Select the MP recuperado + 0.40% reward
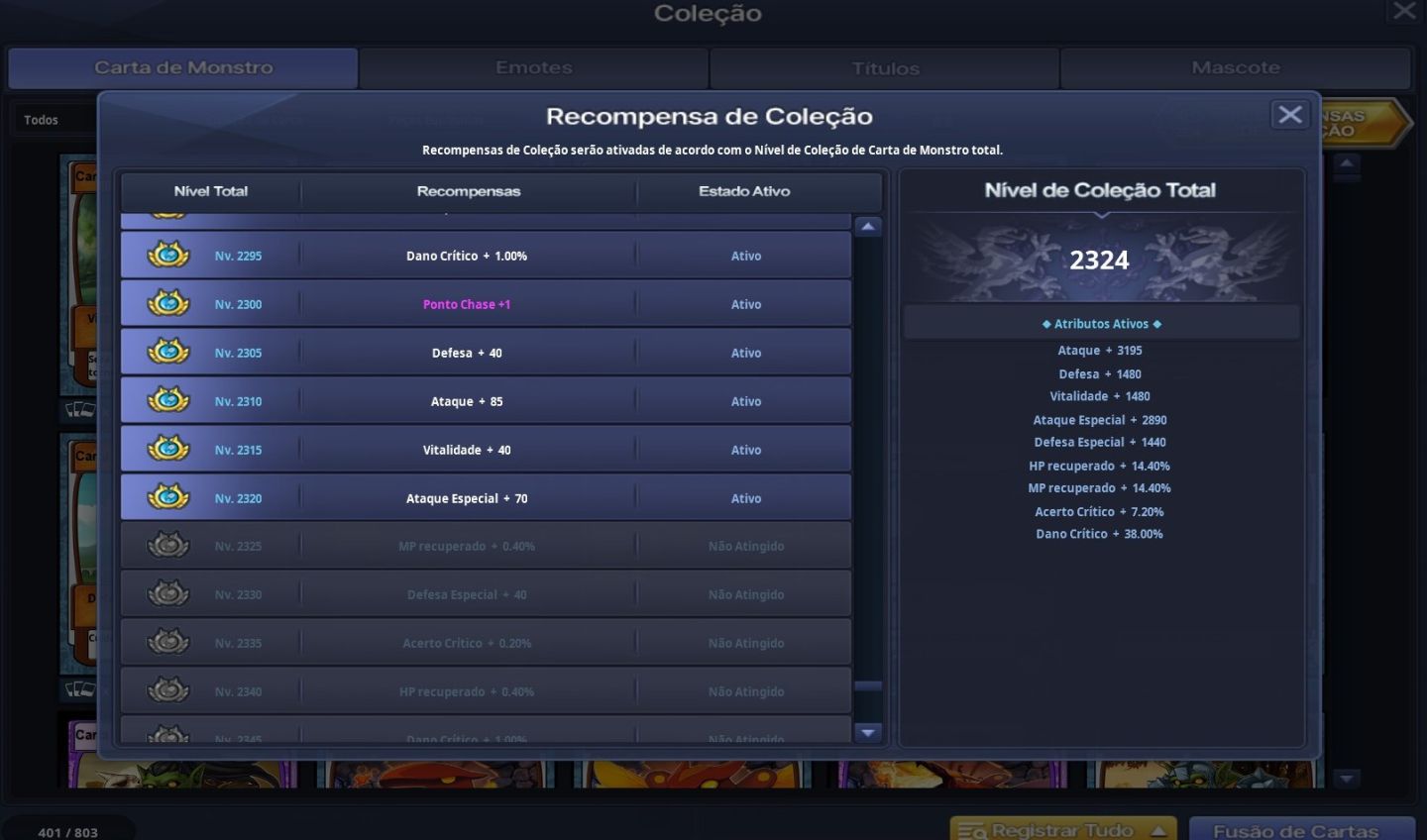Viewport: 1427px width, 840px height. click(x=467, y=546)
